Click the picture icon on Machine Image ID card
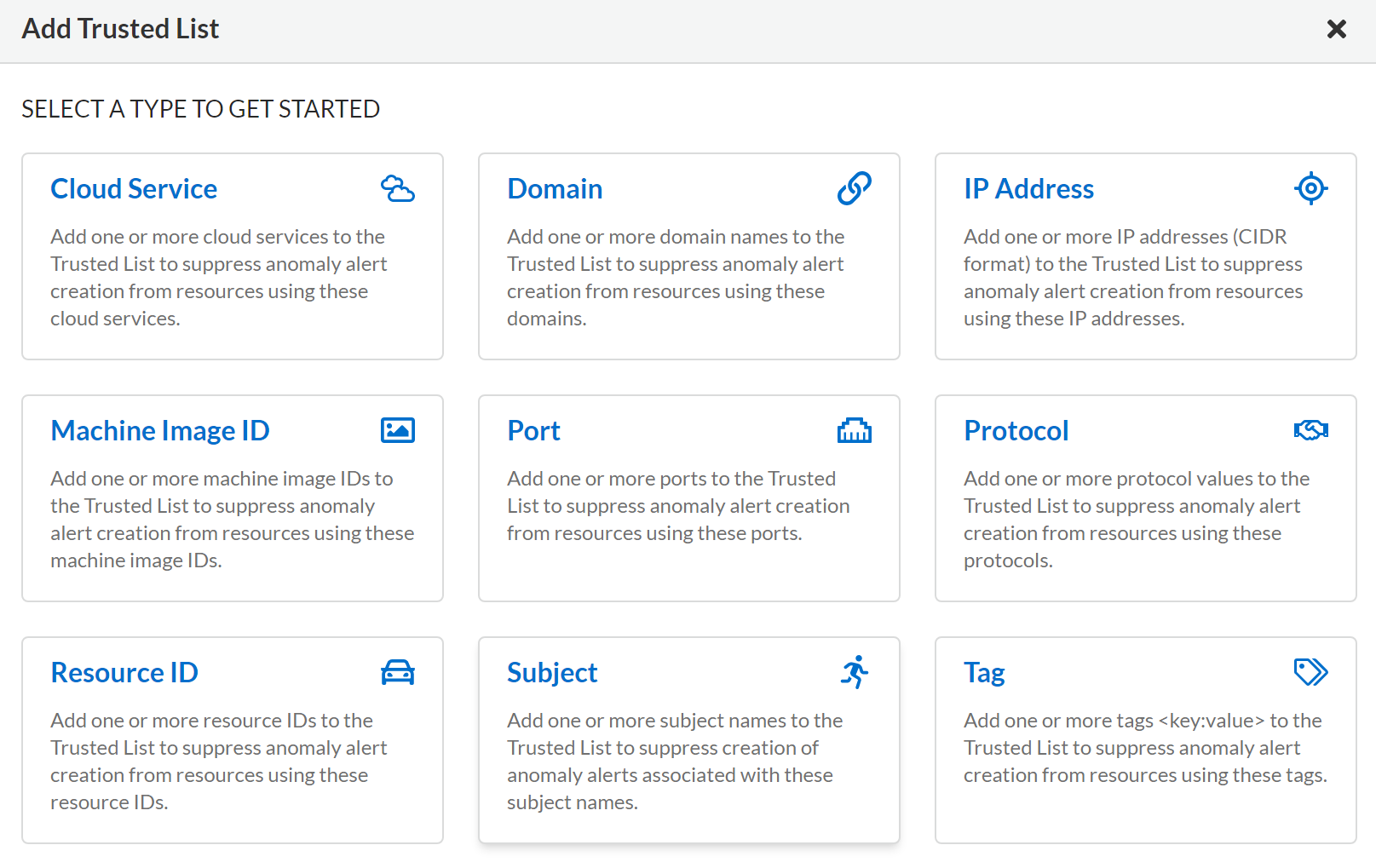 (398, 430)
